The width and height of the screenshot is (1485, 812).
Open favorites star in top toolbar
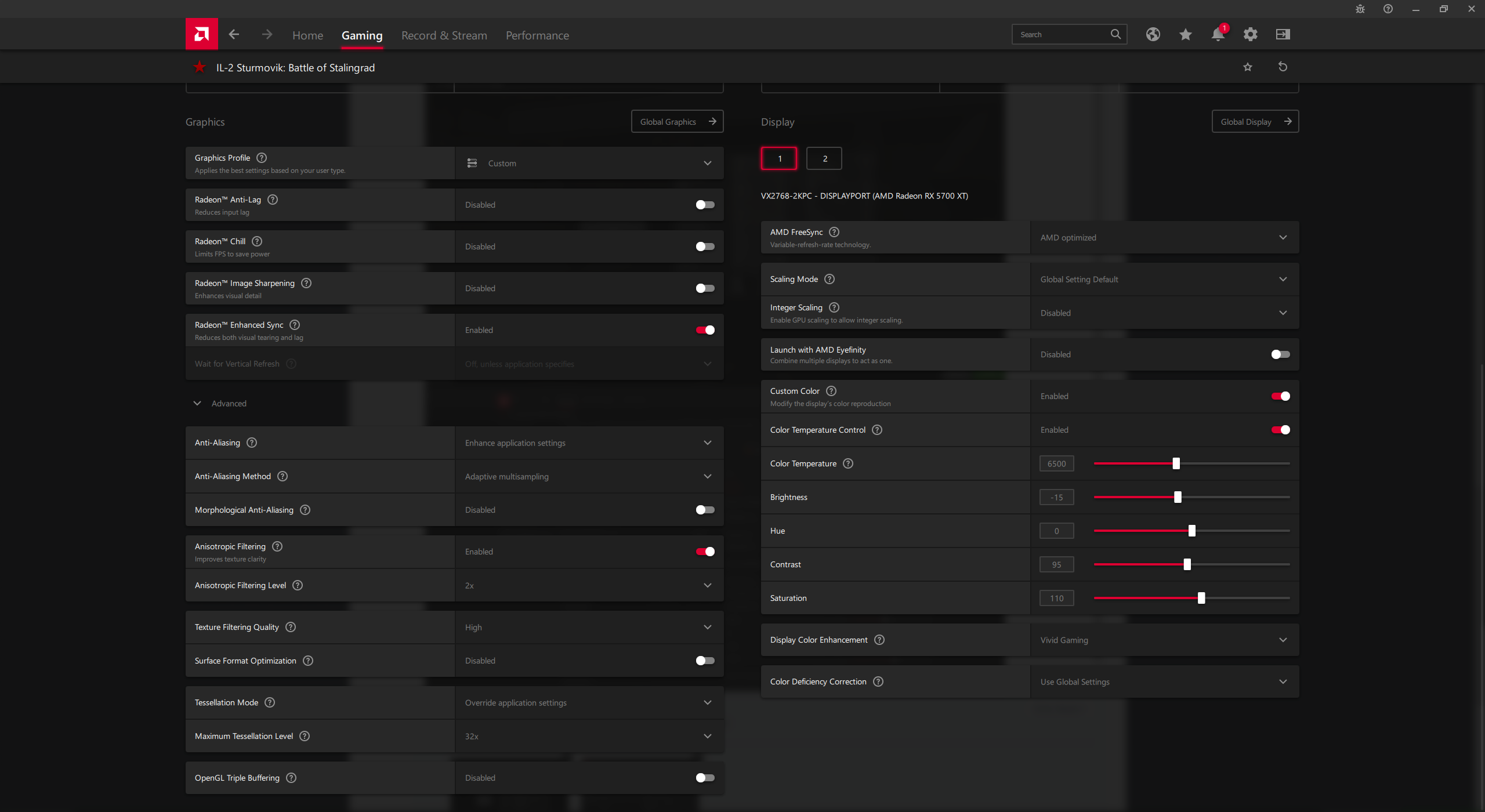1185,34
